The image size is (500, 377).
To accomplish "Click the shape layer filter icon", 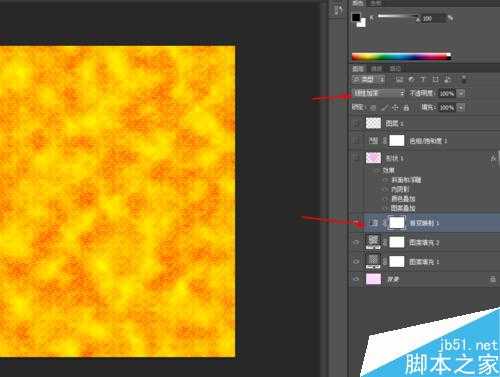I will point(435,79).
